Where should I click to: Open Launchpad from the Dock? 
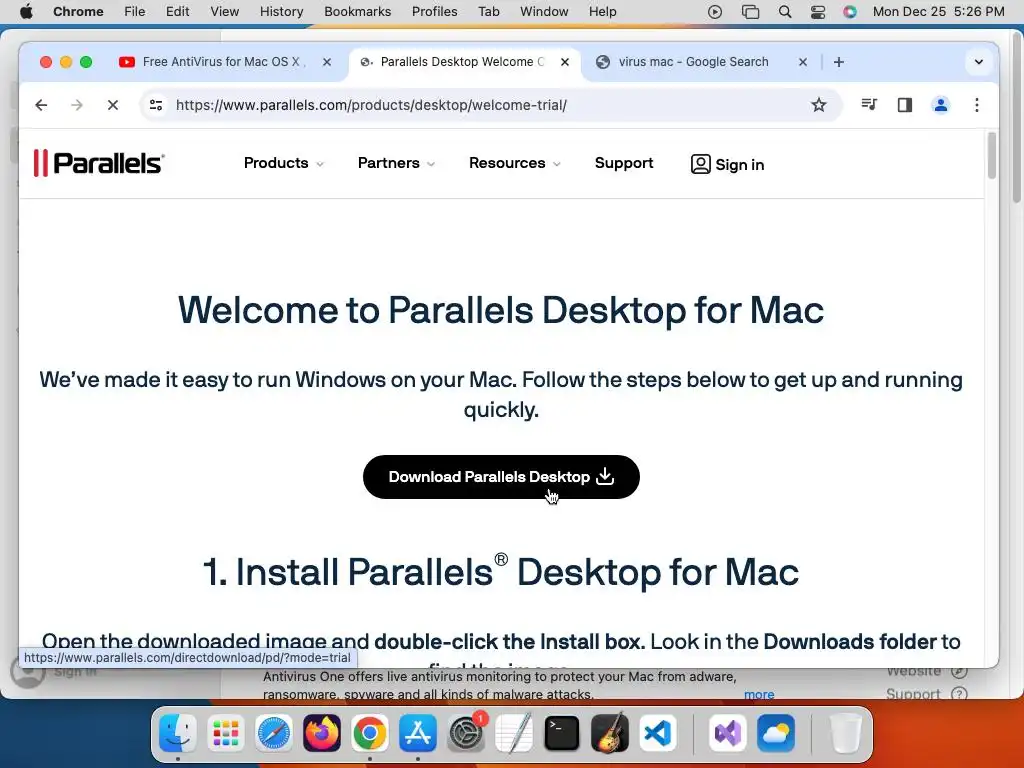[x=226, y=733]
